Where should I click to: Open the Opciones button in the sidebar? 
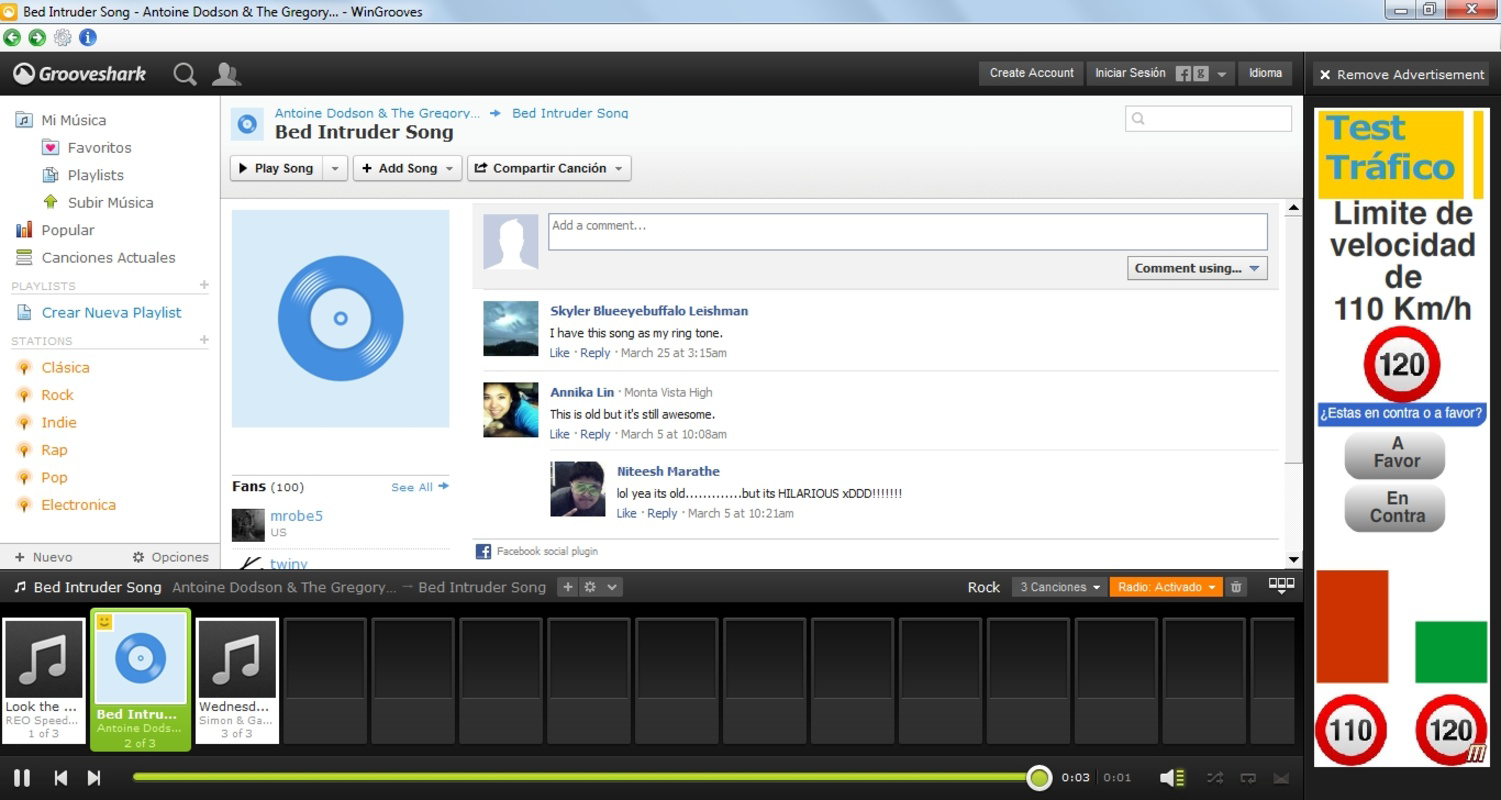(x=170, y=557)
